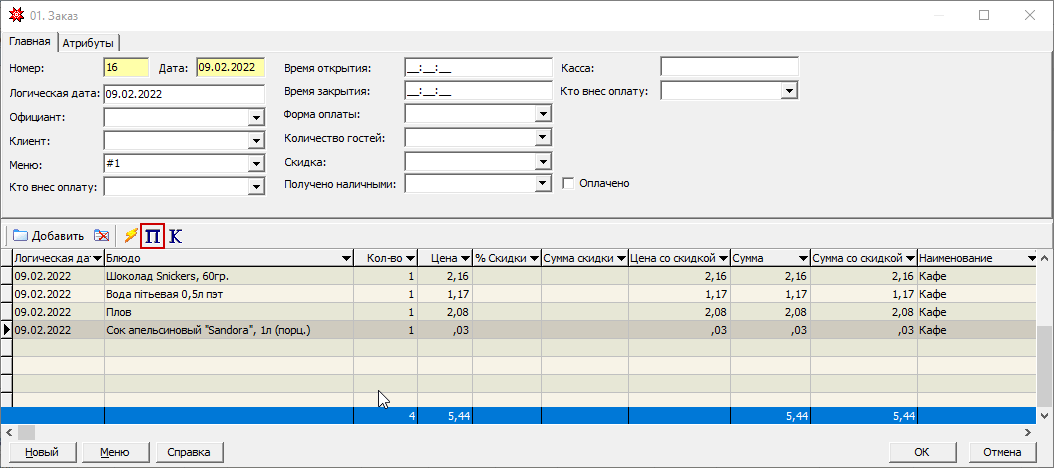Viewport: 1054px width, 468px height.
Task: Click the red star application icon in title bar
Action: (x=16, y=16)
